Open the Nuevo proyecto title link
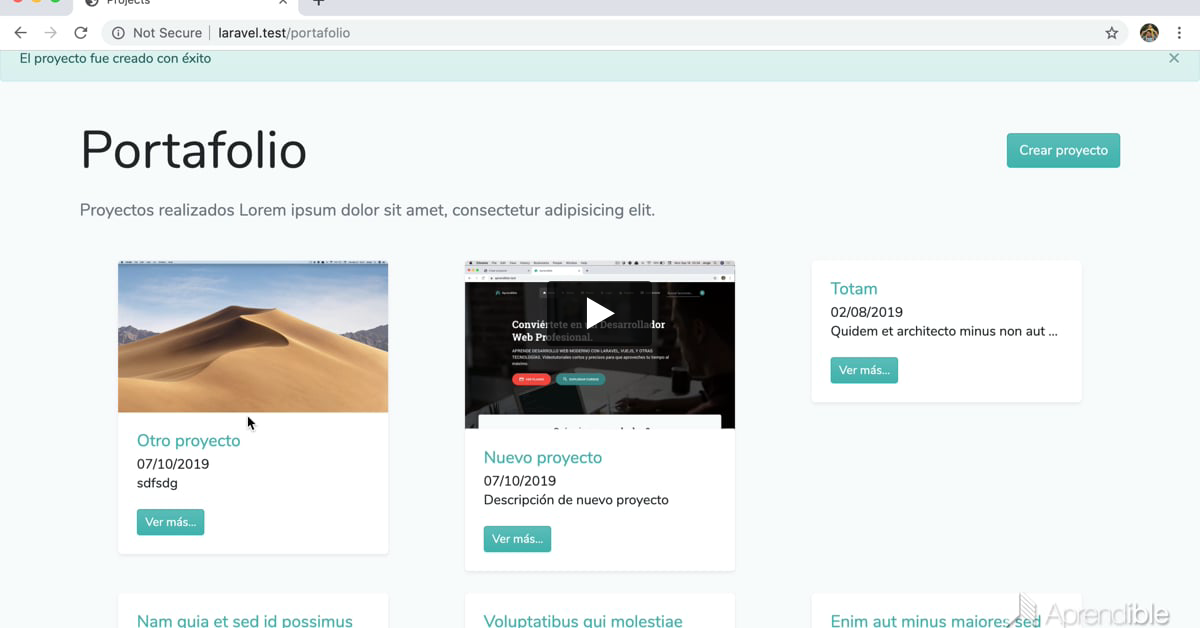The width and height of the screenshot is (1200, 628). tap(543, 457)
